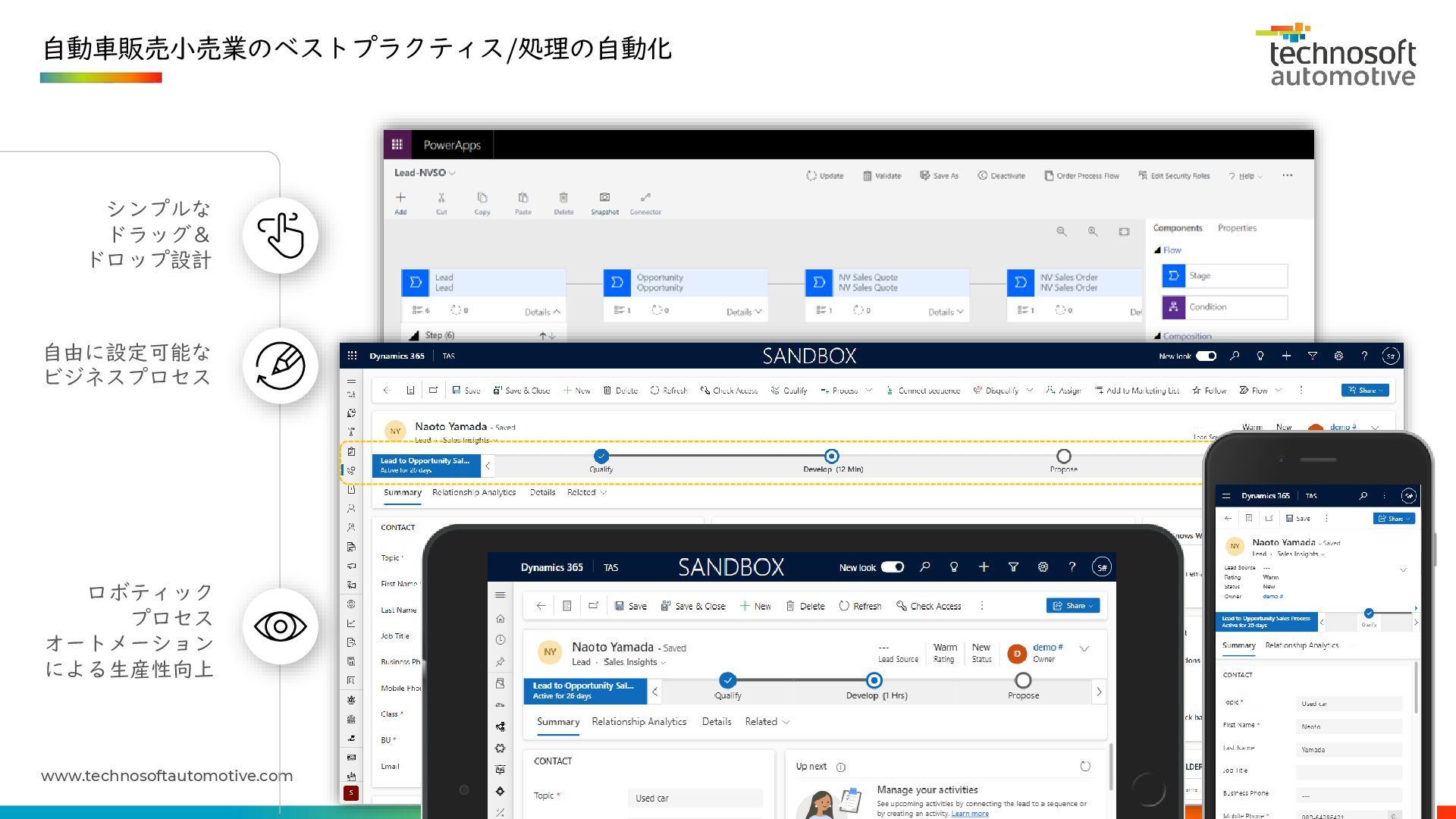Click fit-to-canvas icon in PowerApps designer
The width and height of the screenshot is (1456, 819).
[1124, 231]
